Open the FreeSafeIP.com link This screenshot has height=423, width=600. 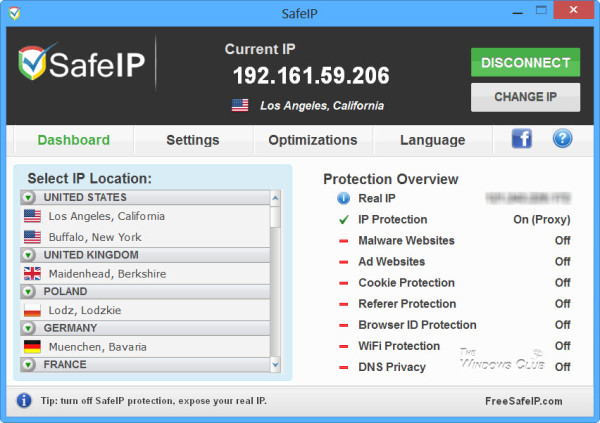[523, 401]
